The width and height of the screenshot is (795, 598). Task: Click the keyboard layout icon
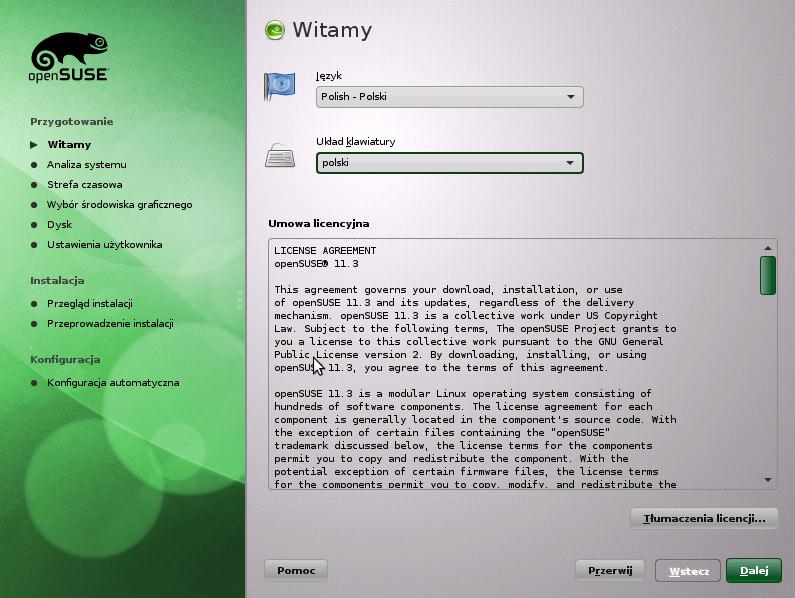(280, 156)
